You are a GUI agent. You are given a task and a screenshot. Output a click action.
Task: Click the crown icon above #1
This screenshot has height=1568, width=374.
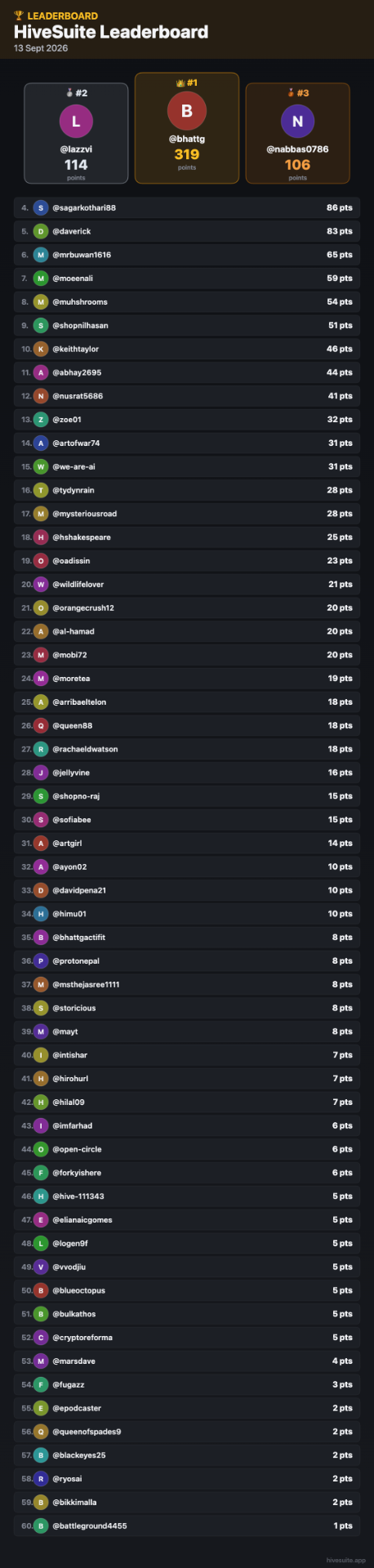point(180,82)
